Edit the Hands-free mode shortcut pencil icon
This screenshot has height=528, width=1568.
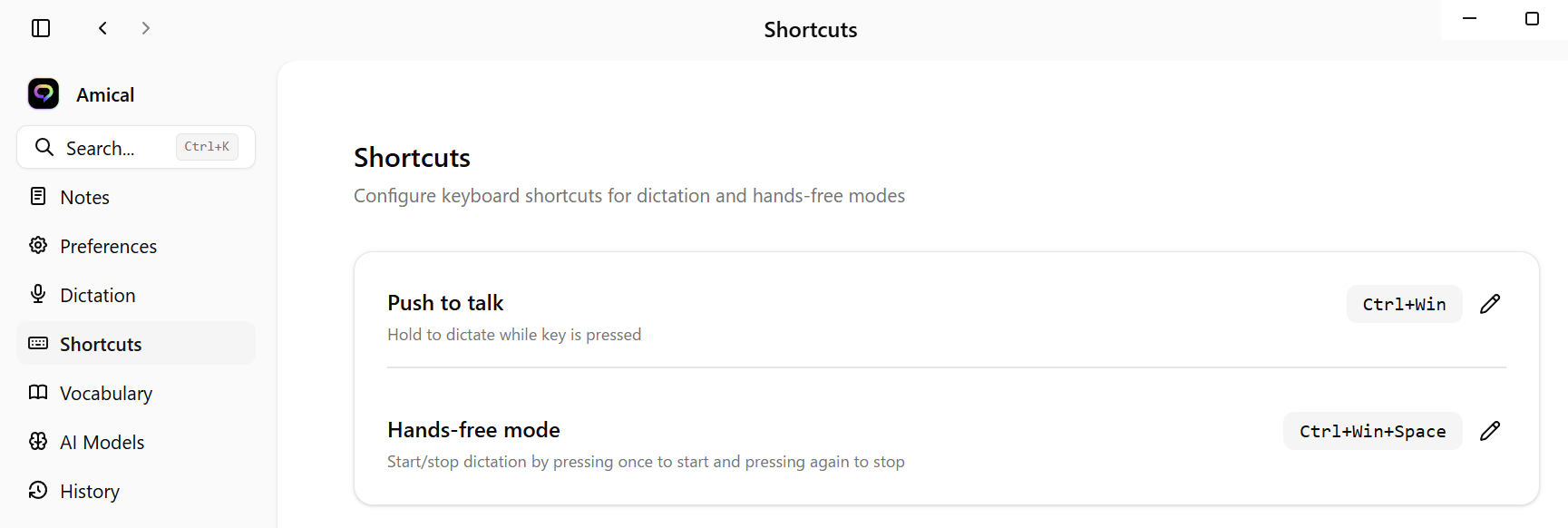(1491, 430)
